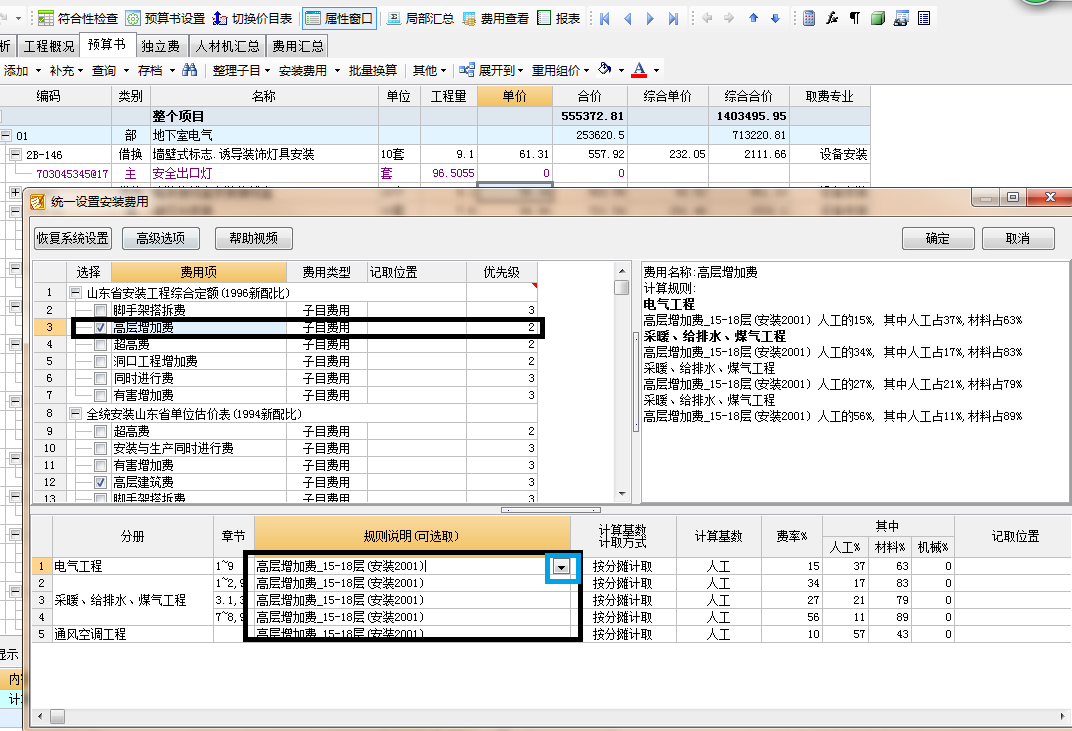The width and height of the screenshot is (1072, 731).
Task: Click the grey left arrow in toolbar
Action: click(707, 18)
